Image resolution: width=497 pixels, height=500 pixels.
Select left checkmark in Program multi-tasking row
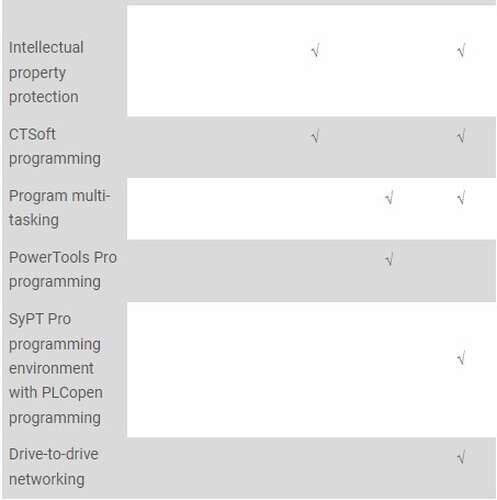(389, 198)
